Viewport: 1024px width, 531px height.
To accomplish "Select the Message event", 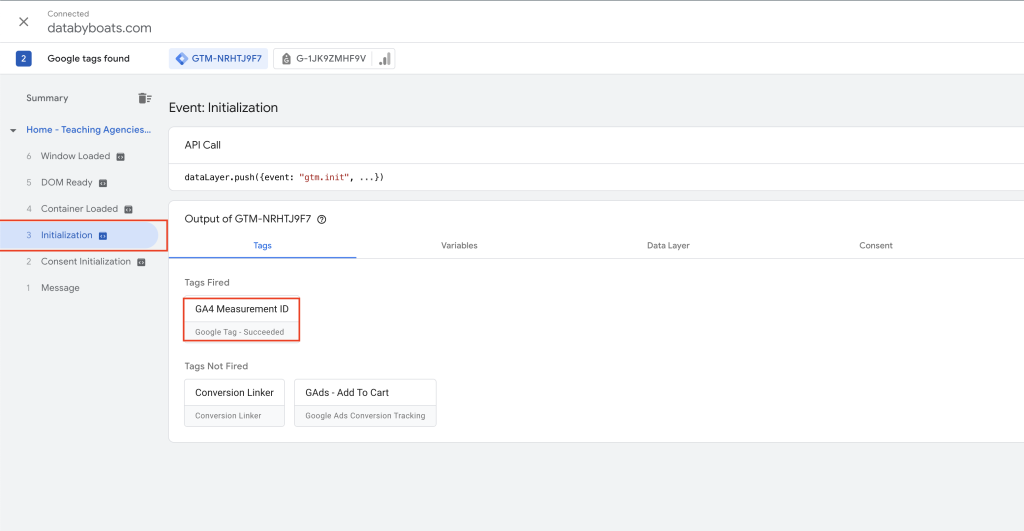I will (60, 287).
